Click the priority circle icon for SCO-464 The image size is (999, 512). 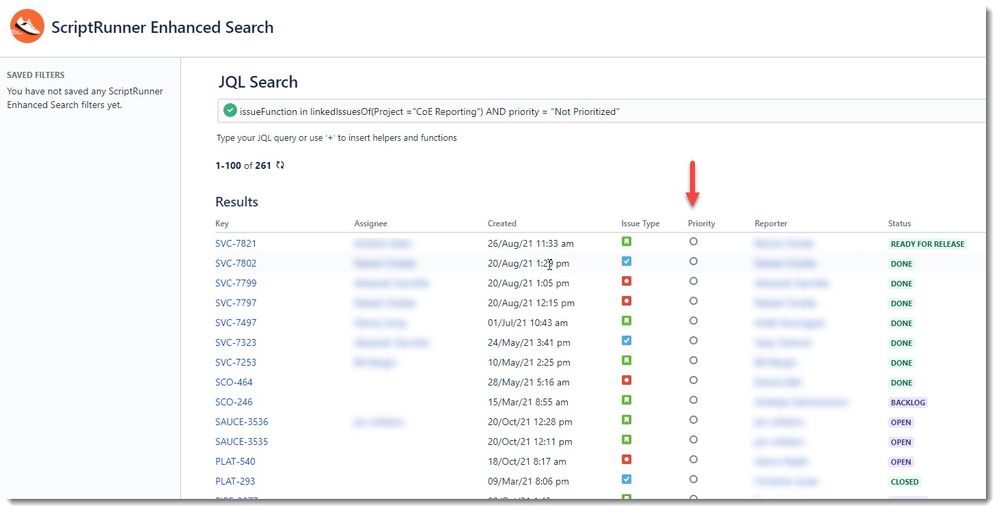(693, 380)
